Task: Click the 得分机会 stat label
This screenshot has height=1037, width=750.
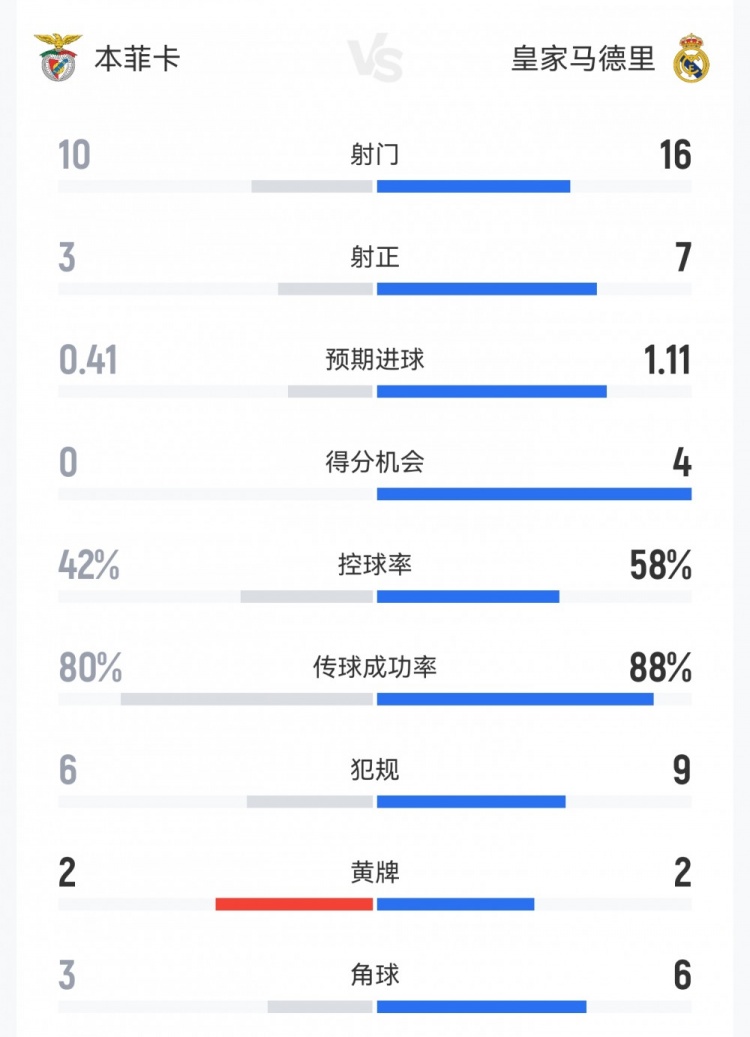Action: pyautogui.click(x=375, y=462)
